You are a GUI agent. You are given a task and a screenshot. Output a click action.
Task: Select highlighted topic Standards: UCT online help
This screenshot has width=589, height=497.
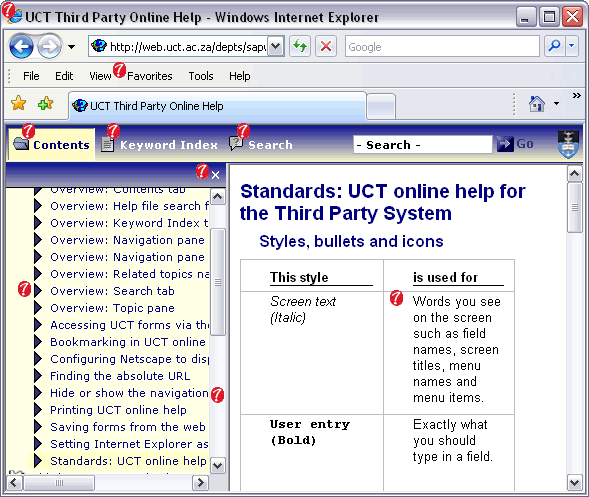pos(128,461)
